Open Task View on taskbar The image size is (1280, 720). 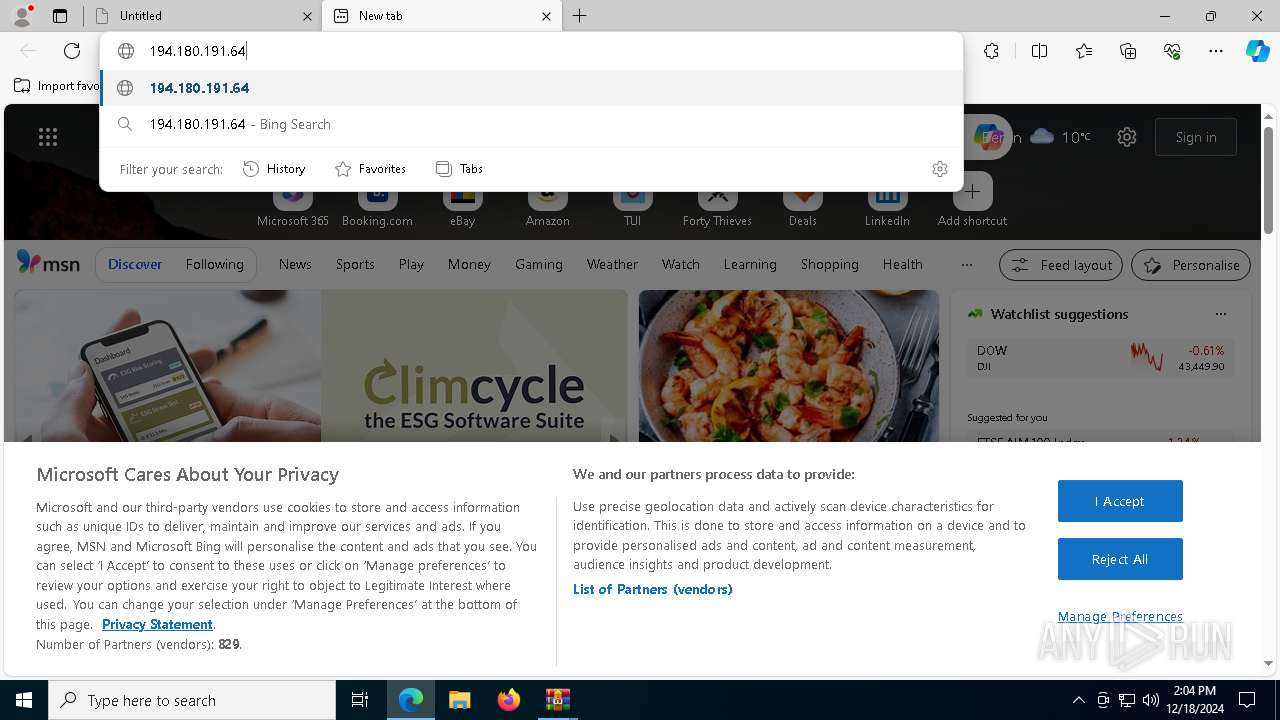(x=360, y=700)
